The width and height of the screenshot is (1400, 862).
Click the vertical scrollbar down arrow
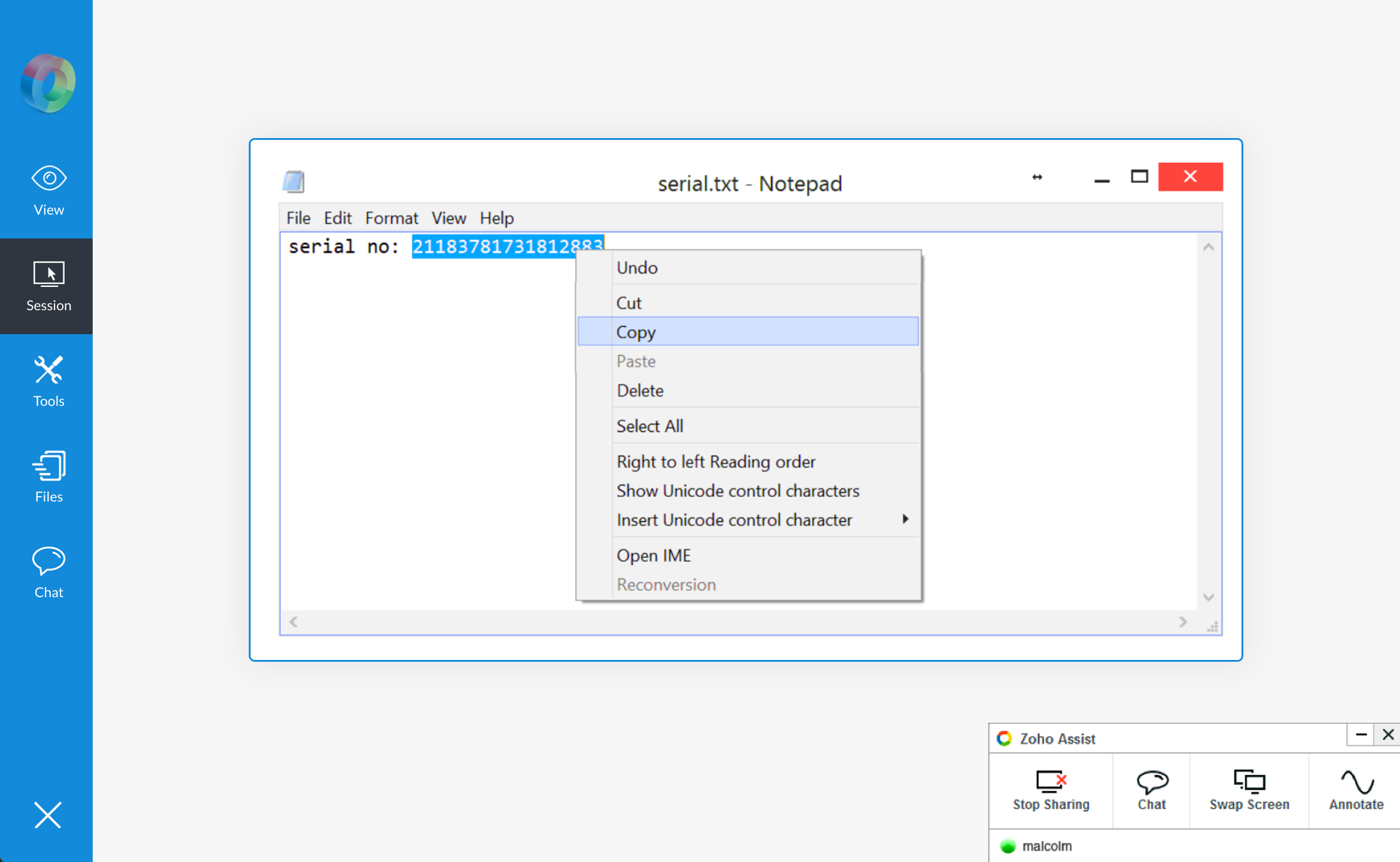[x=1208, y=597]
